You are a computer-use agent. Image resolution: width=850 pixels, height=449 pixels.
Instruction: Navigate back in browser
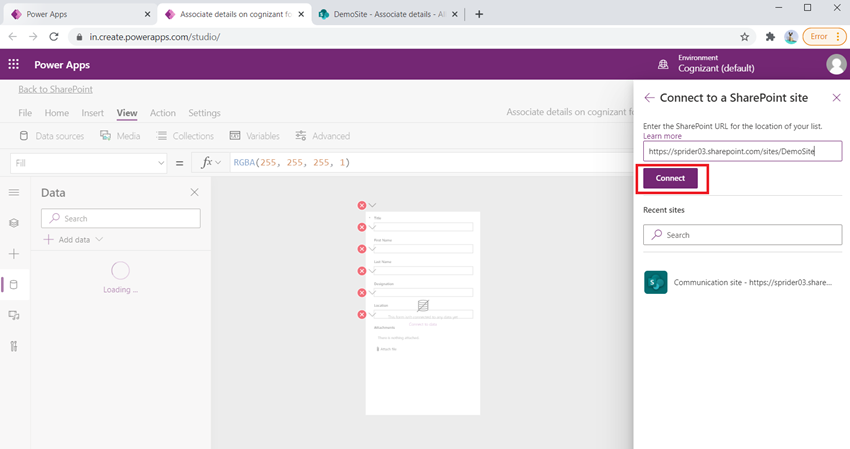[x=12, y=37]
